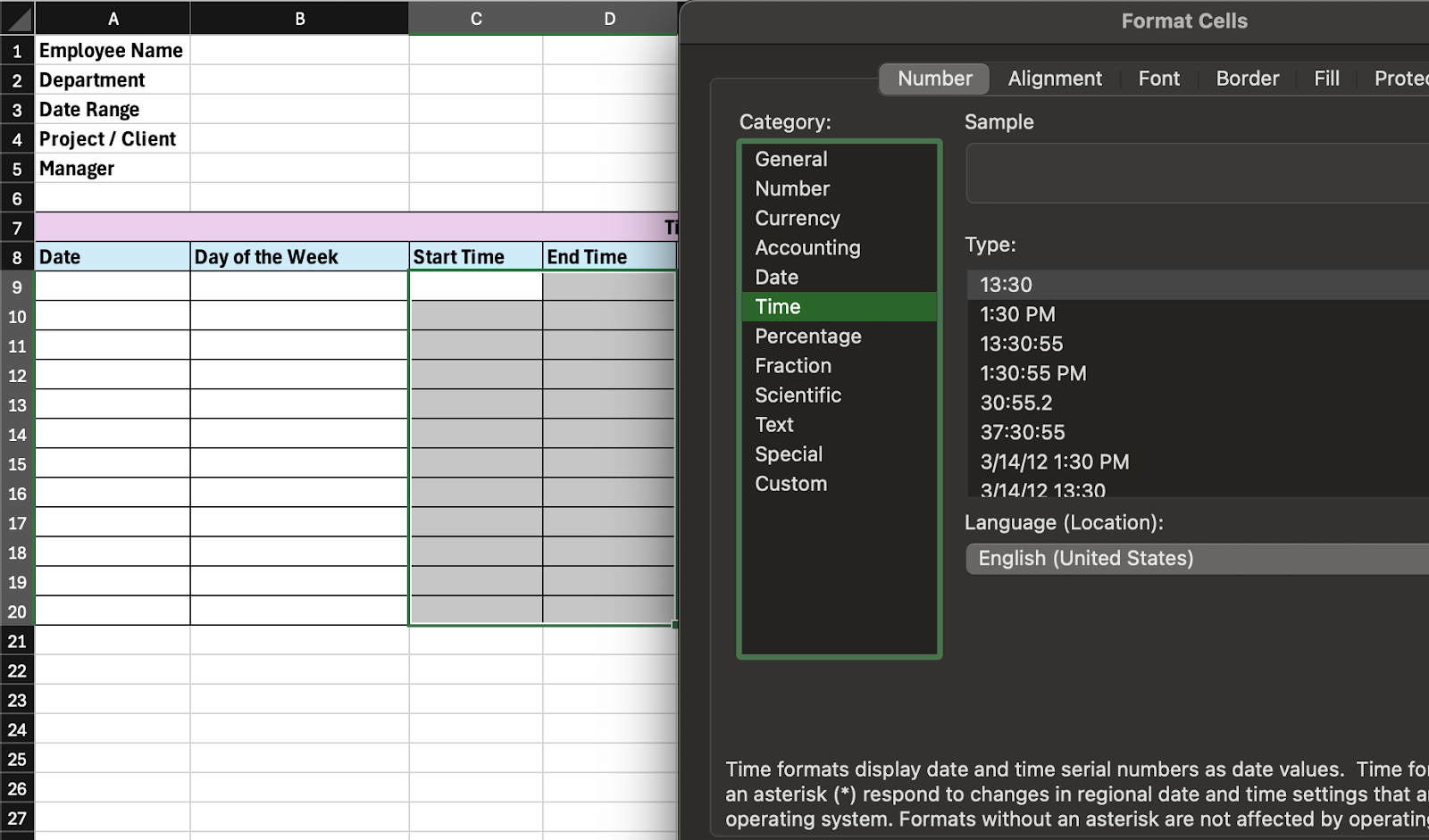Switch to the Fill tab
1429x840 pixels.
tap(1326, 79)
